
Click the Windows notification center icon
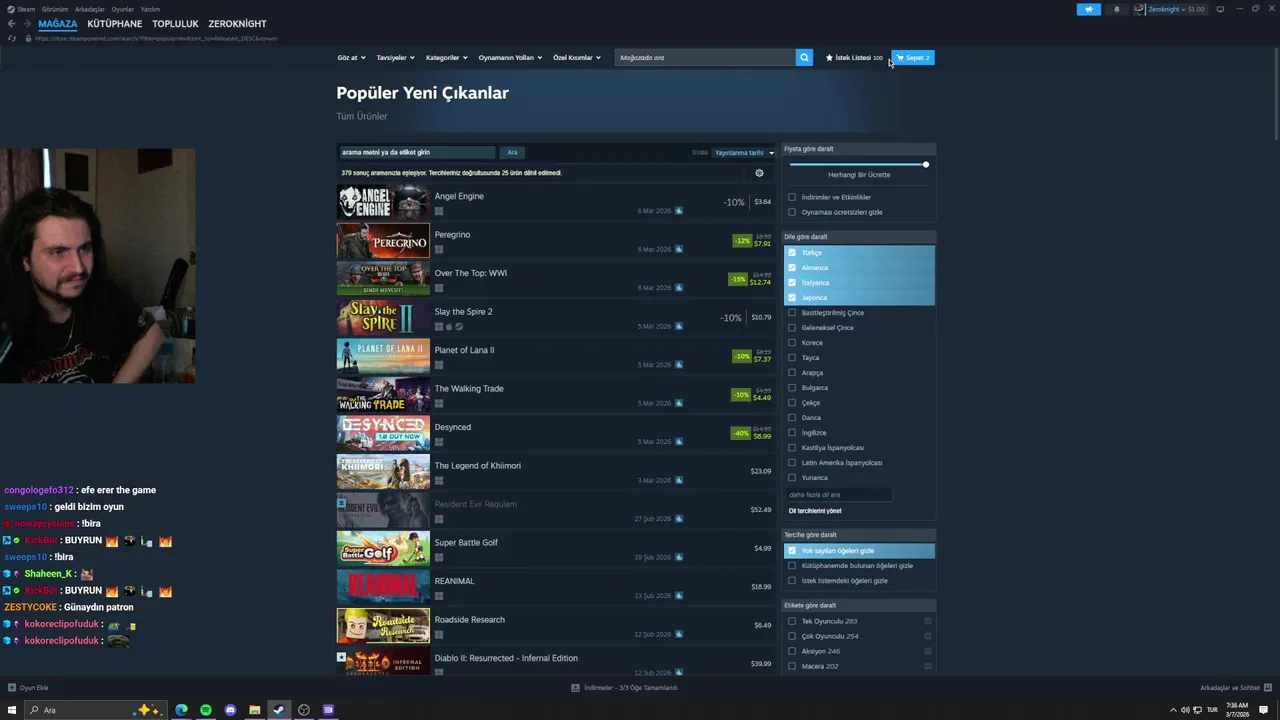(x=1264, y=710)
